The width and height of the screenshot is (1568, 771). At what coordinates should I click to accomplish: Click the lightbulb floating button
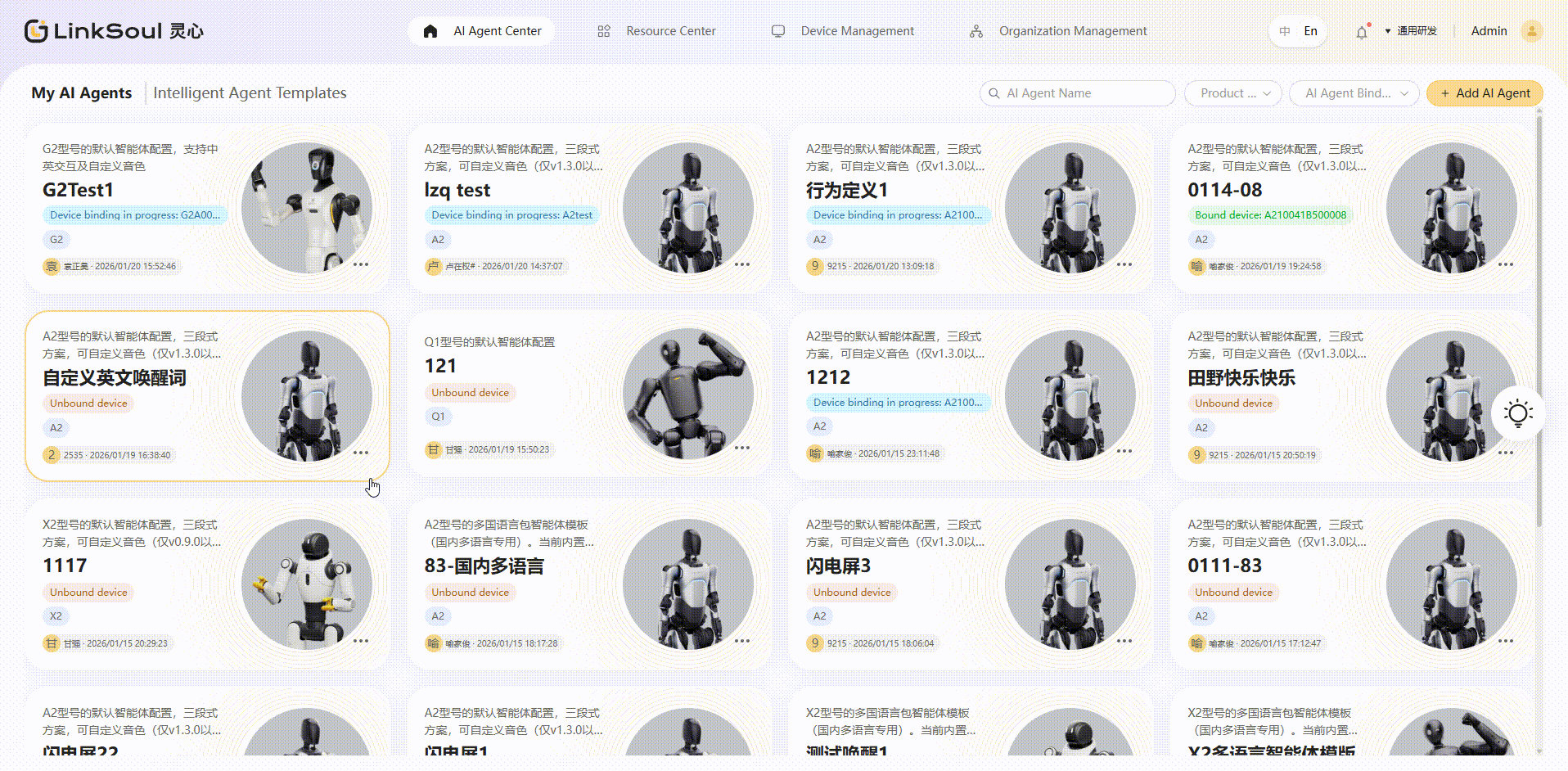(x=1518, y=413)
